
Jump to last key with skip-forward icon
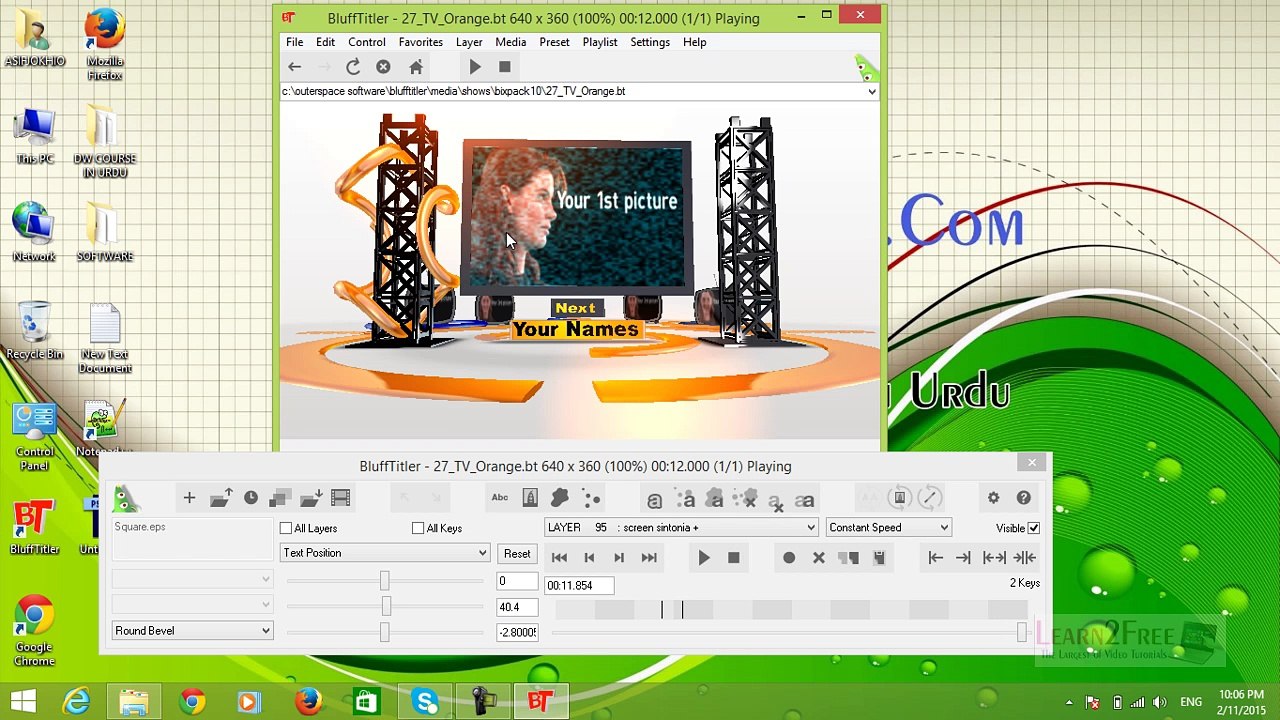point(649,558)
